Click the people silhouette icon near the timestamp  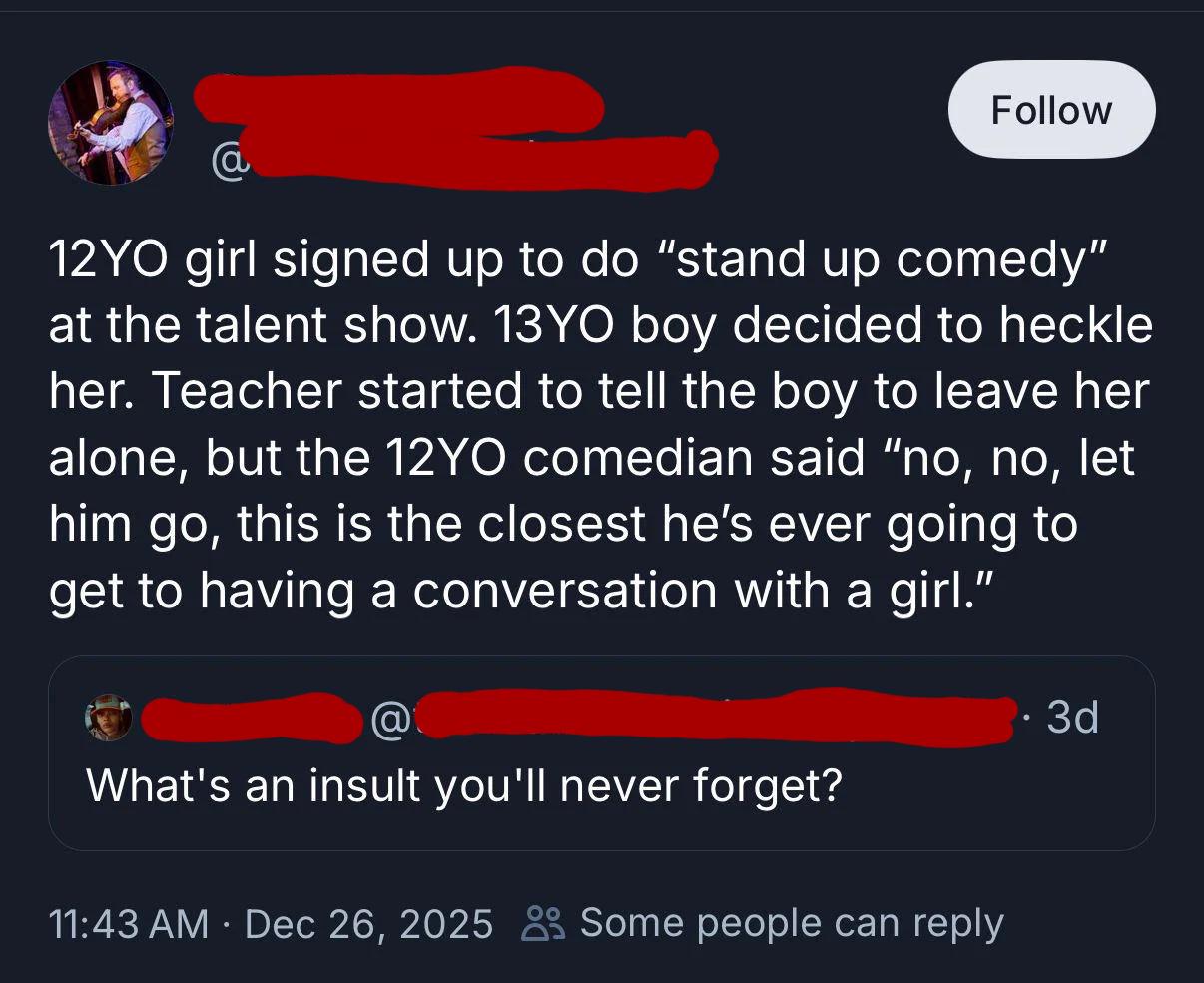point(543,923)
